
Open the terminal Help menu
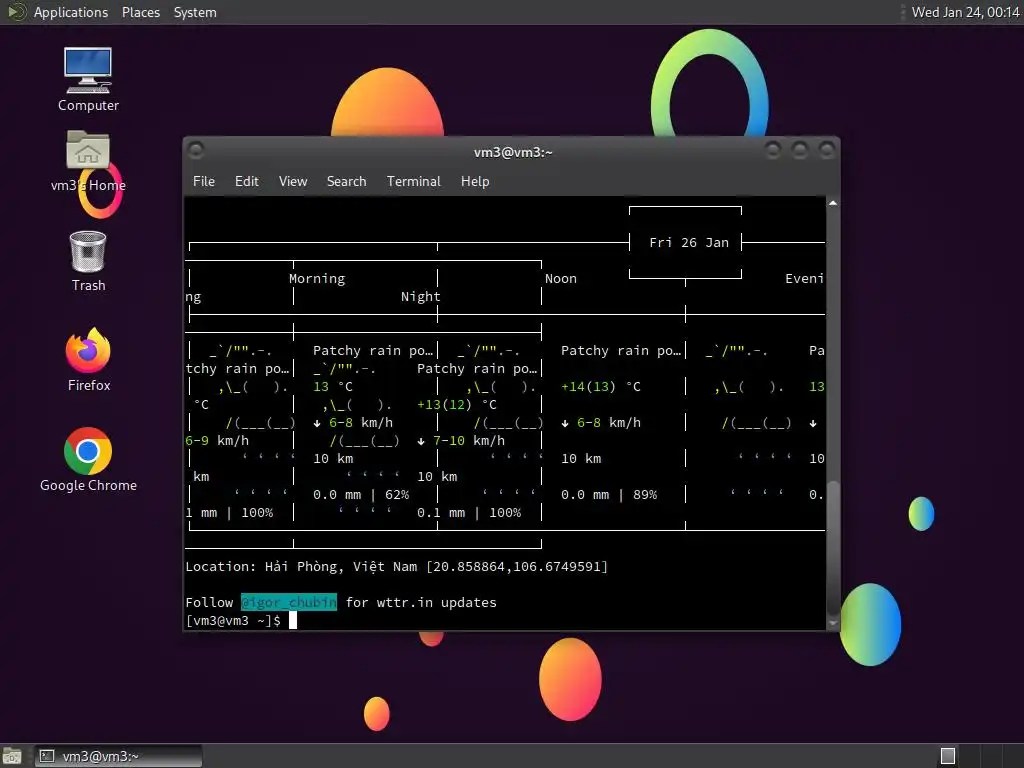475,182
